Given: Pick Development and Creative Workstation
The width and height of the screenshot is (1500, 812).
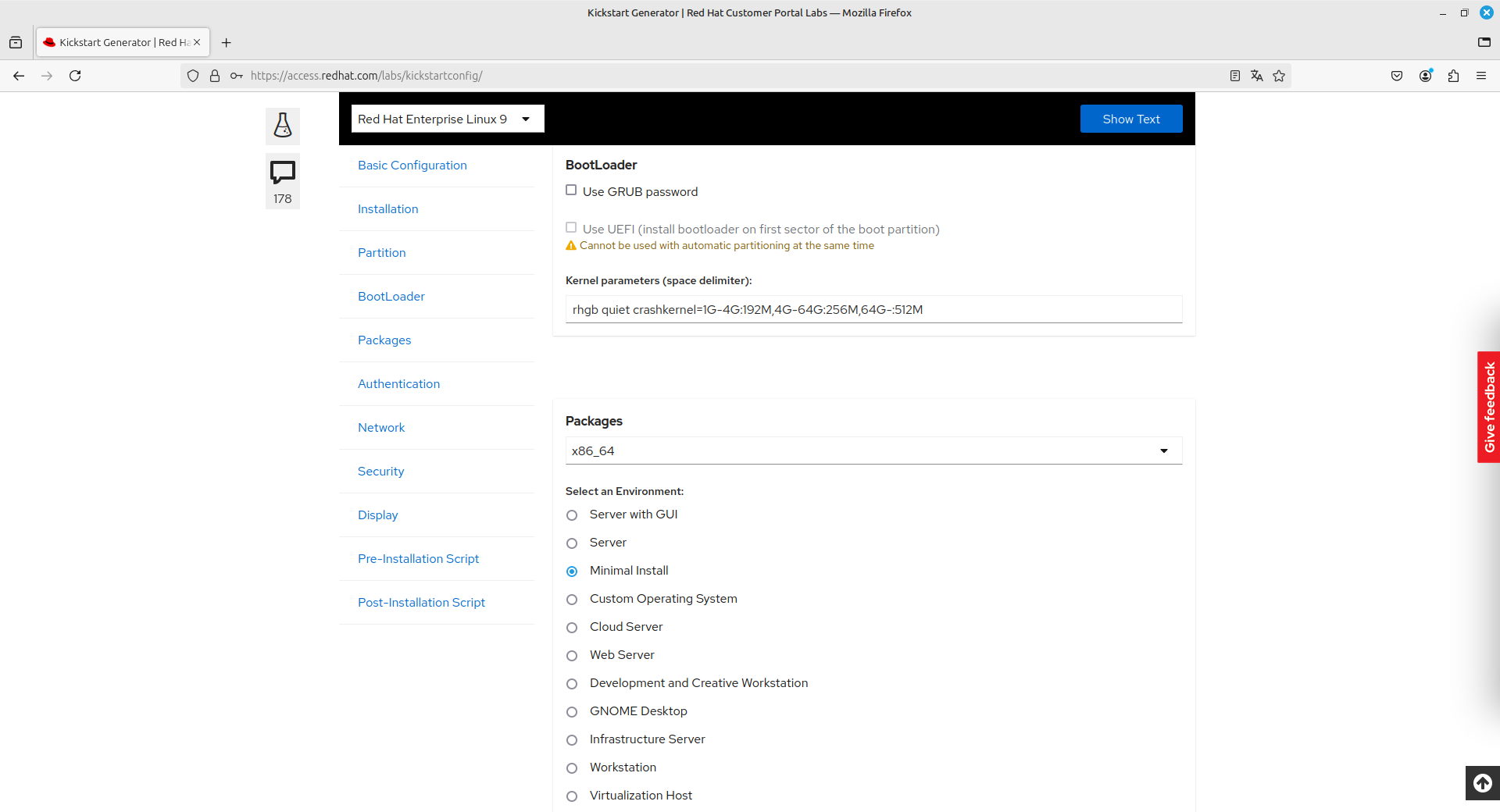Looking at the screenshot, I should click(x=572, y=684).
